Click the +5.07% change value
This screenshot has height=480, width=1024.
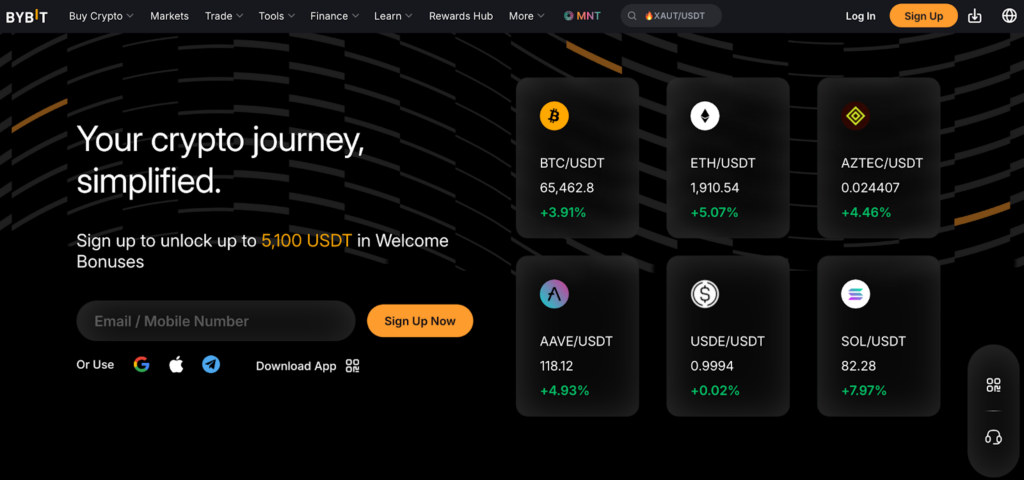point(714,212)
